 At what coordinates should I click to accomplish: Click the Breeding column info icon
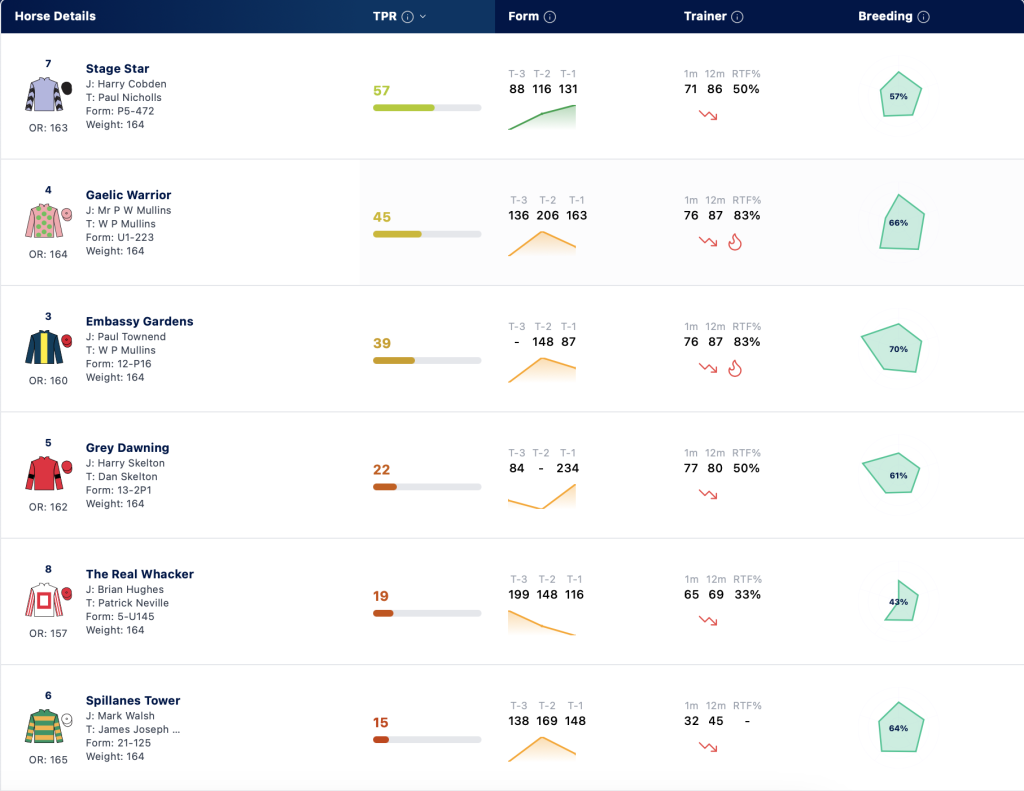(x=923, y=17)
